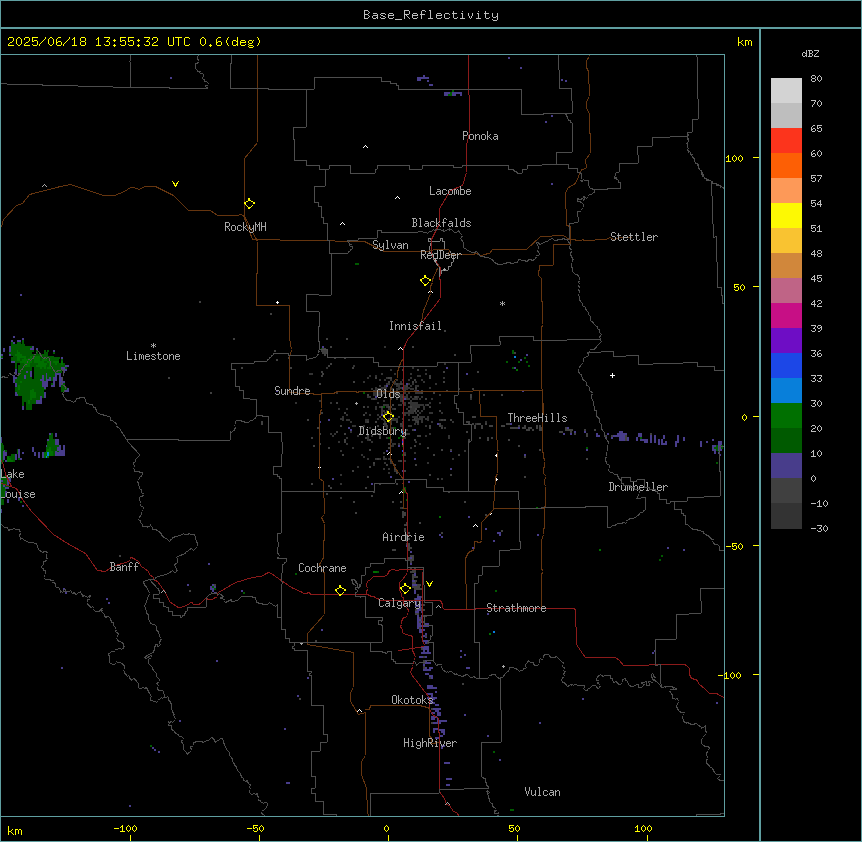Click the magenta 42 dBZ legend swatch
The width and height of the screenshot is (862, 842).
(x=786, y=315)
